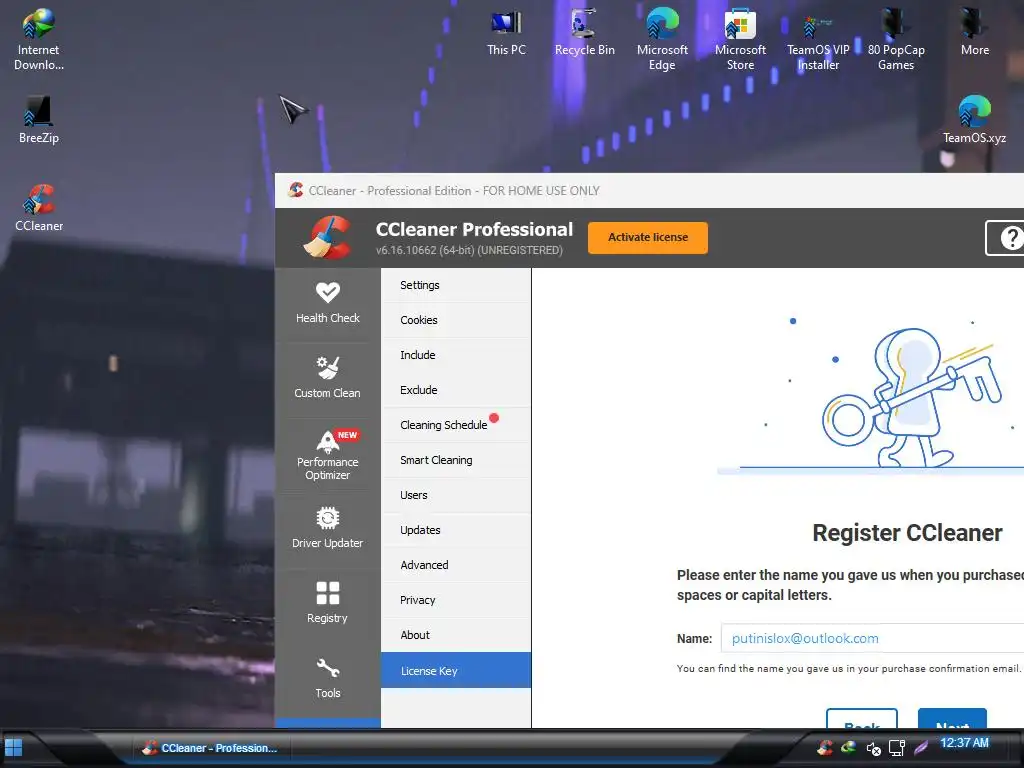Click the CCleaner taskbar button

[210, 748]
